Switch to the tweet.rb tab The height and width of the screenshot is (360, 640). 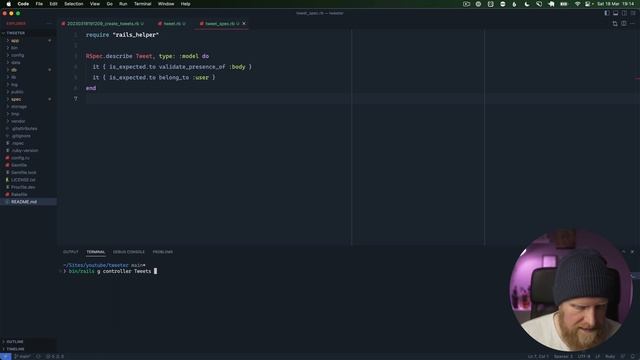172,24
